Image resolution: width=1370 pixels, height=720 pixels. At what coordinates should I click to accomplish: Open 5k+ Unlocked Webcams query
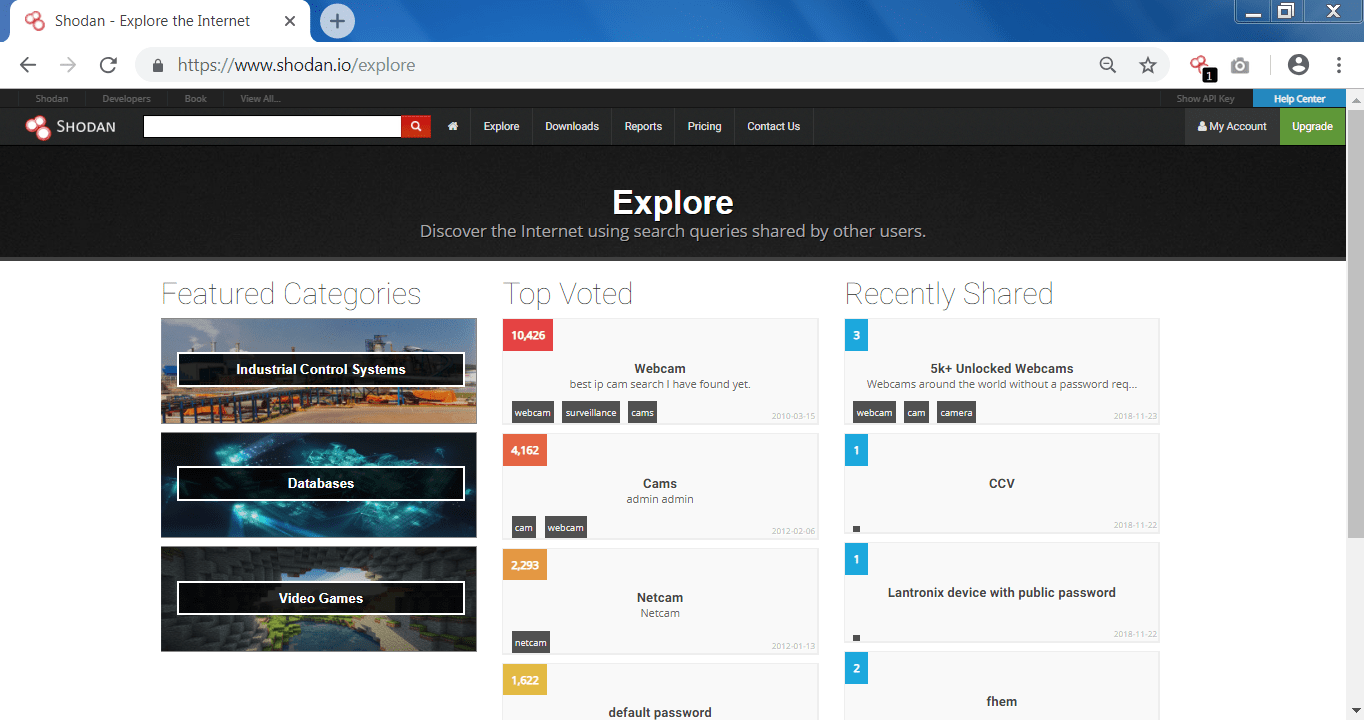[x=1002, y=368]
